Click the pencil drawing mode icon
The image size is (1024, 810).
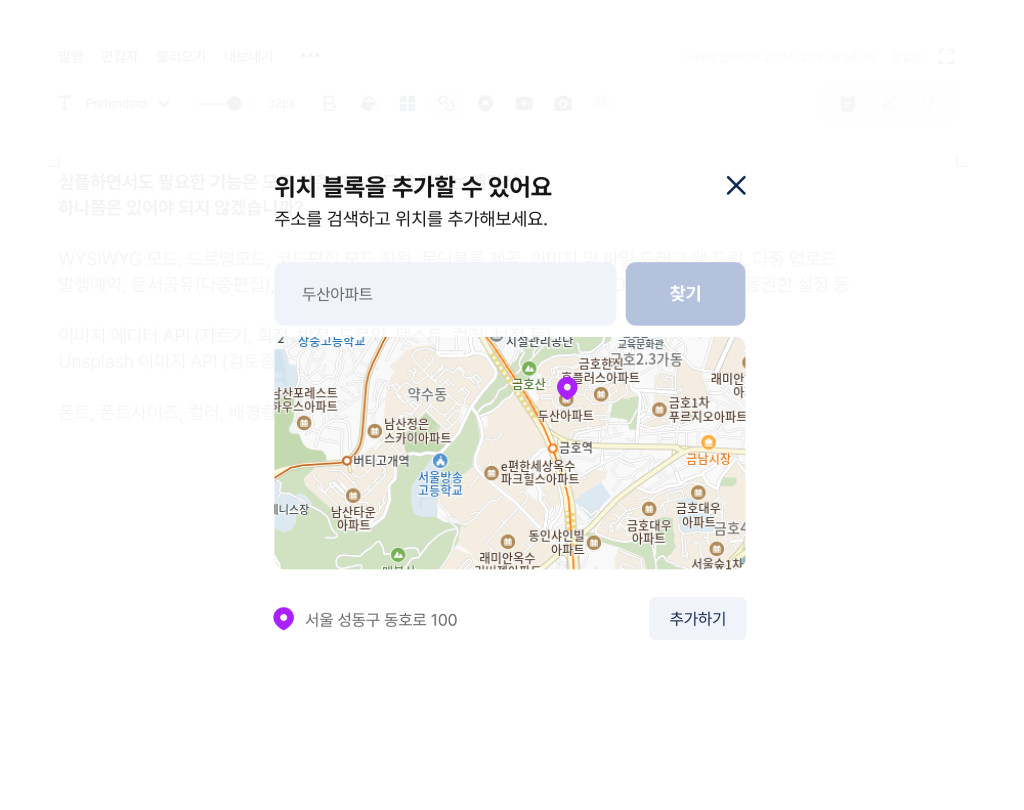[889, 103]
